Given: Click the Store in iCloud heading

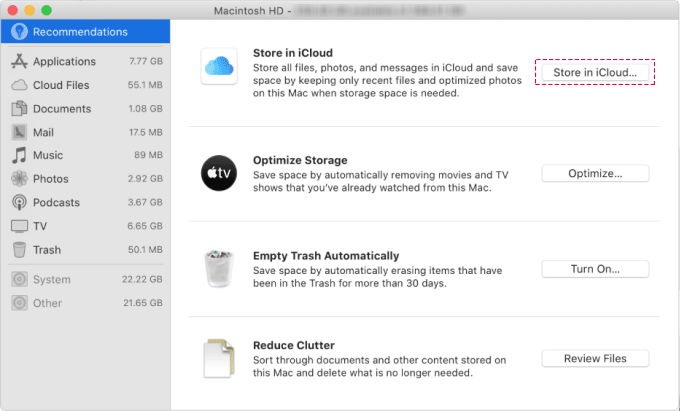Looking at the screenshot, I should point(293,53).
